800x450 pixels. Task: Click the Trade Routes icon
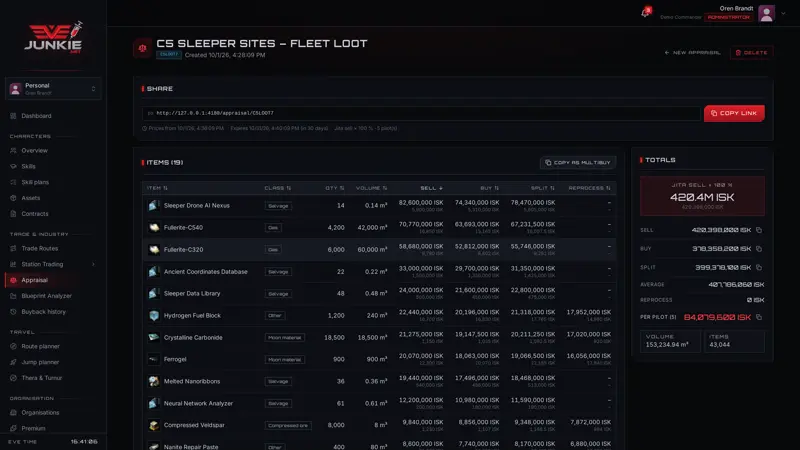click(x=13, y=248)
